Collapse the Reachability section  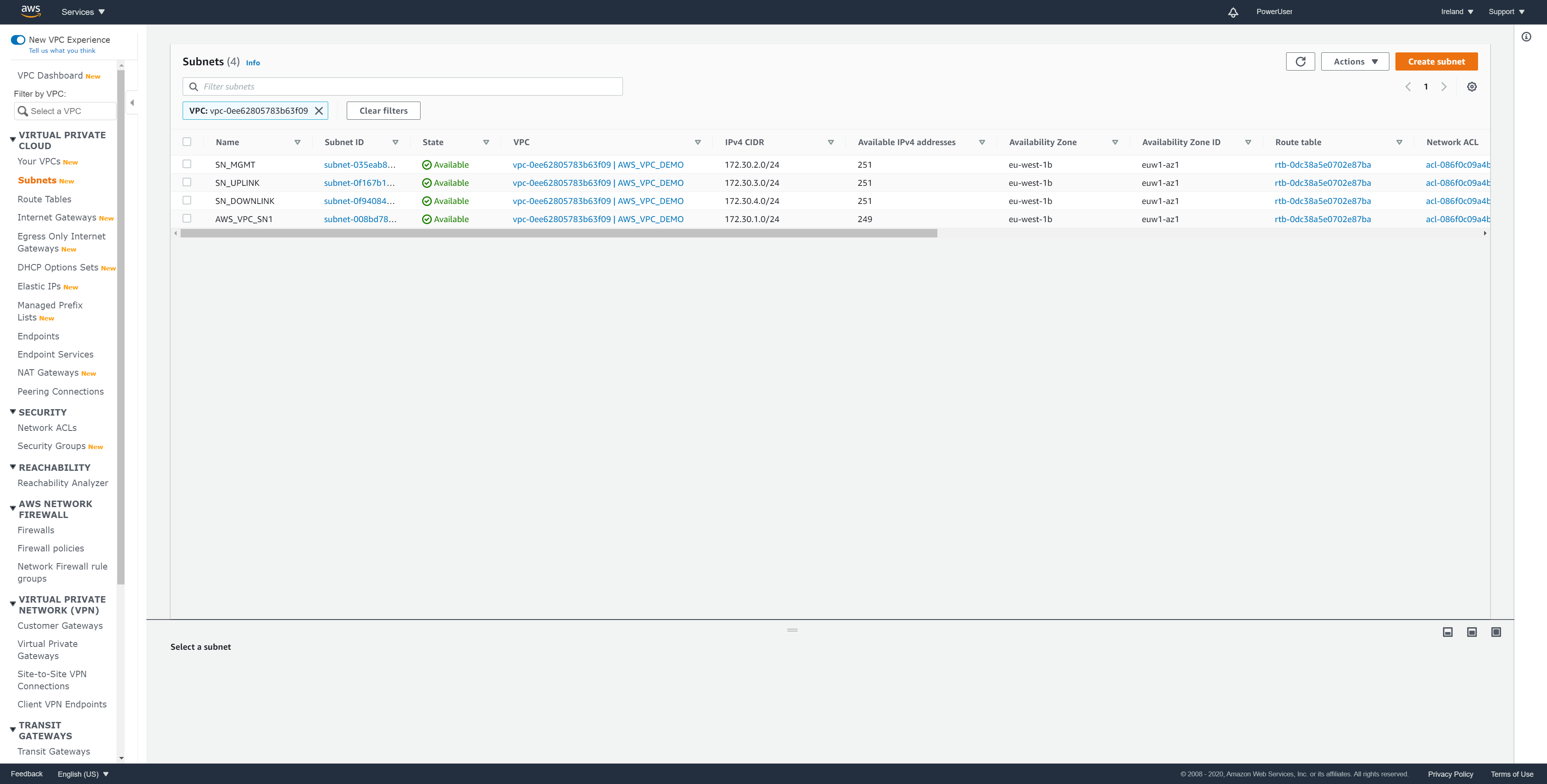pos(12,466)
